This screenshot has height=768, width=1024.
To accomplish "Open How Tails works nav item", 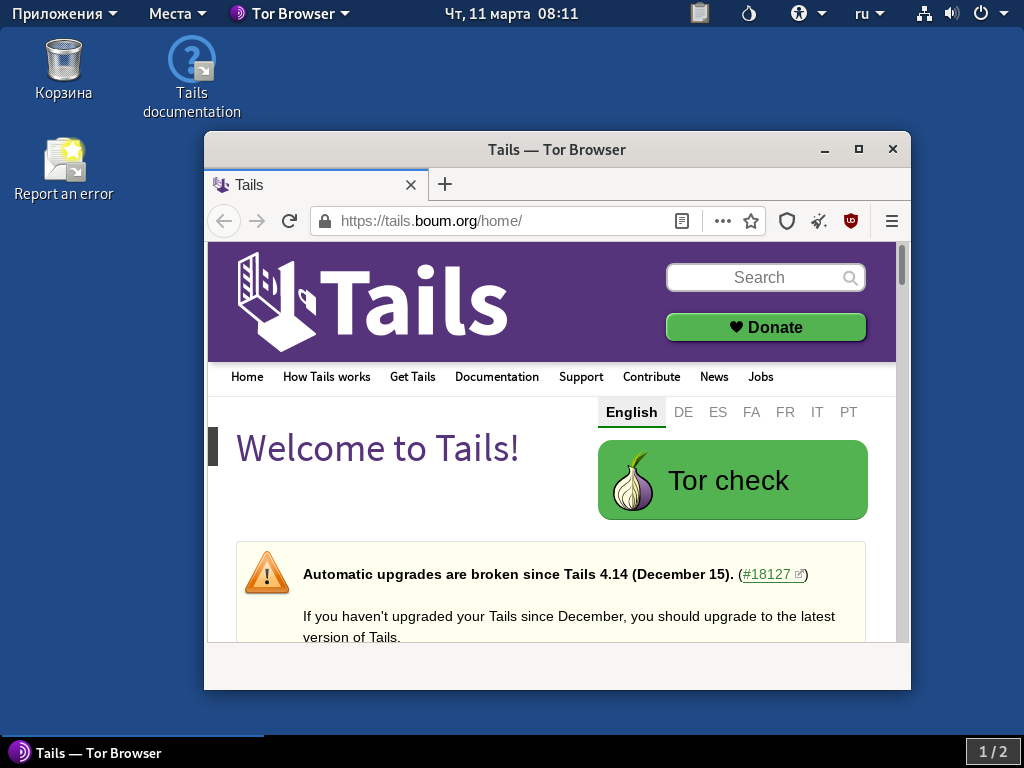I will pos(327,377).
